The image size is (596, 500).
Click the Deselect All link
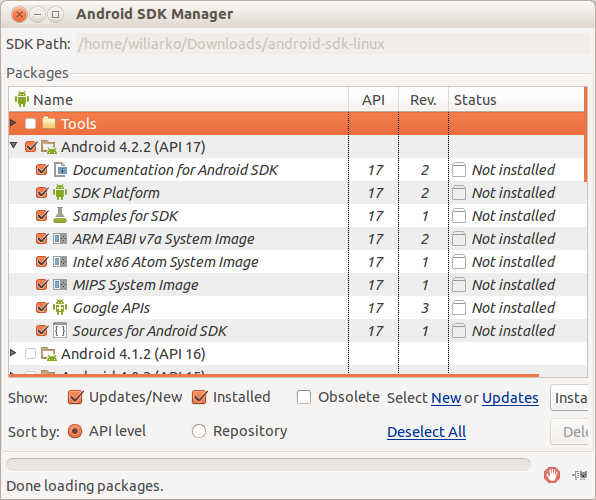tap(426, 432)
